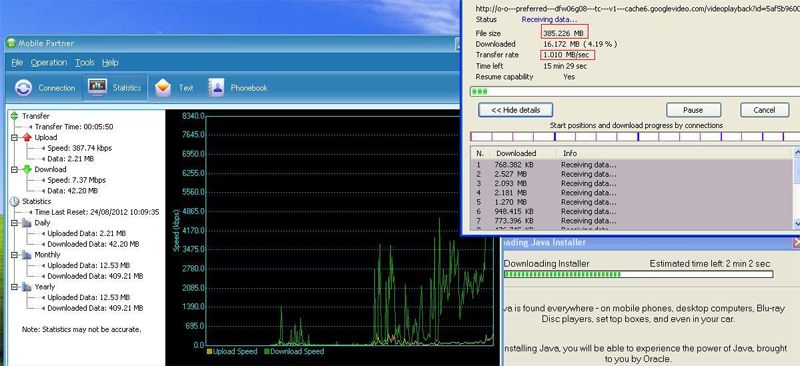
Task: Select the green Transfer arrows icon in tree
Action: click(x=14, y=116)
